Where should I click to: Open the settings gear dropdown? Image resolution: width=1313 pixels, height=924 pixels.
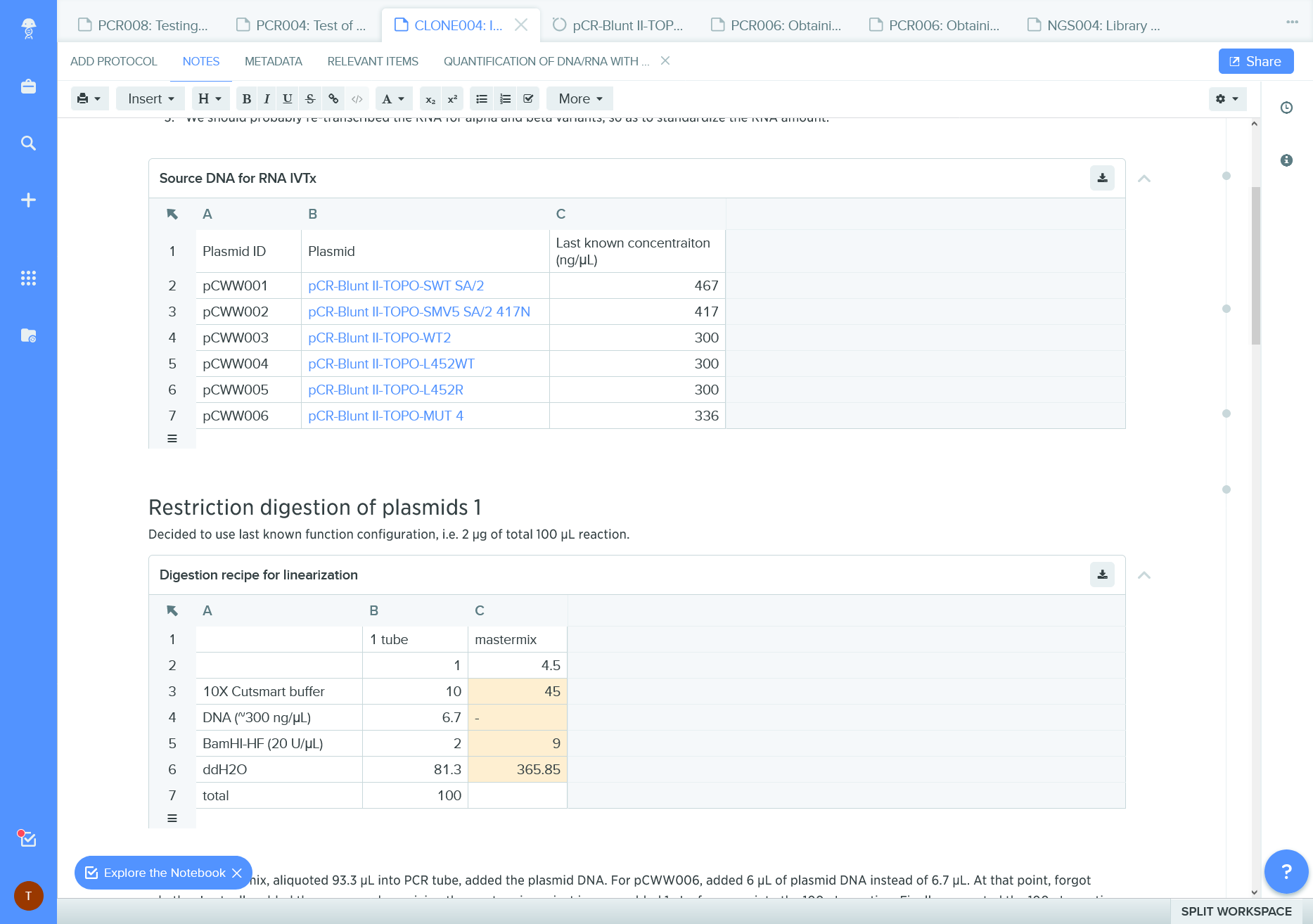(x=1227, y=99)
